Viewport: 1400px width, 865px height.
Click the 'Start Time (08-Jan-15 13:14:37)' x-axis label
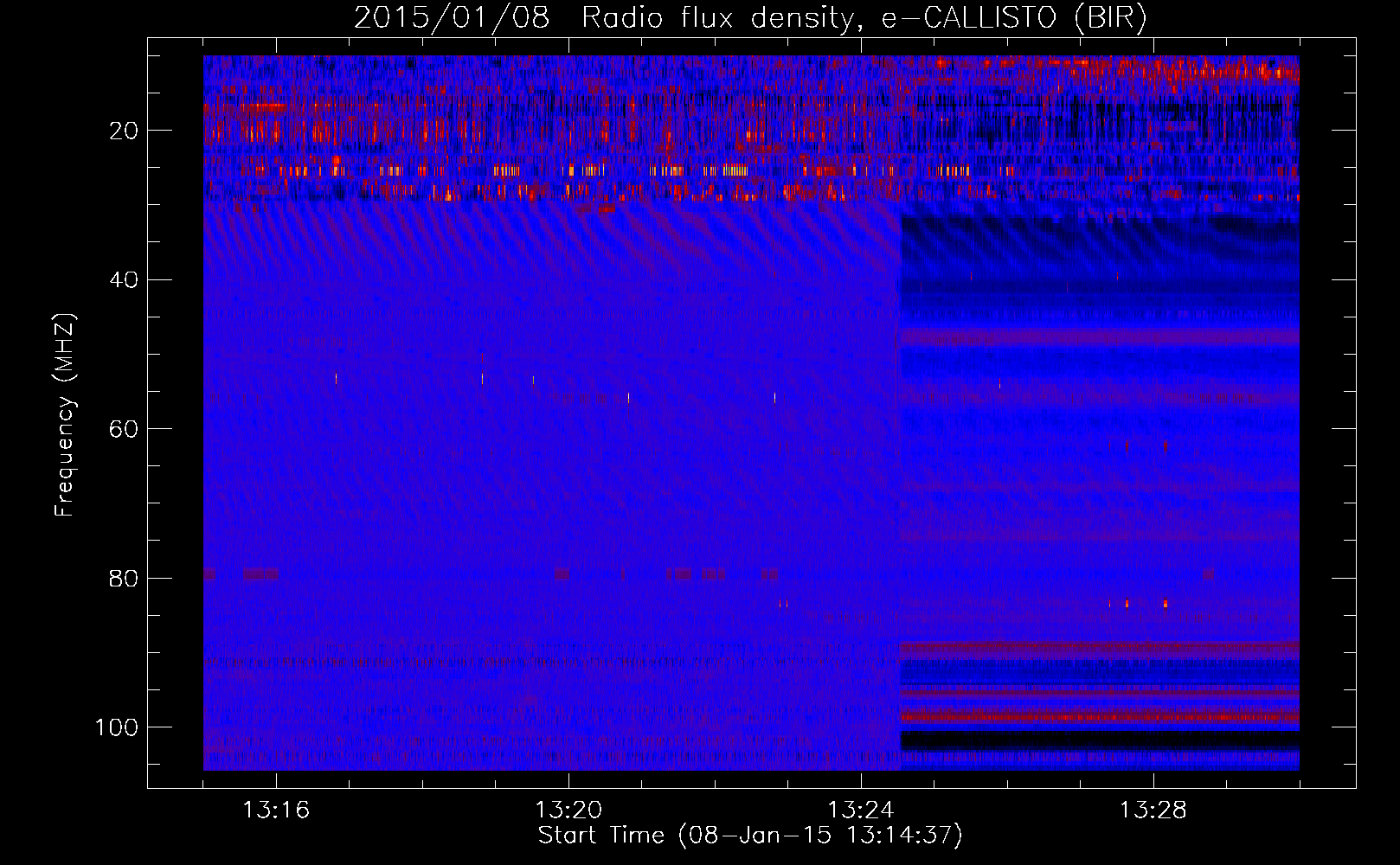pyautogui.click(x=750, y=836)
